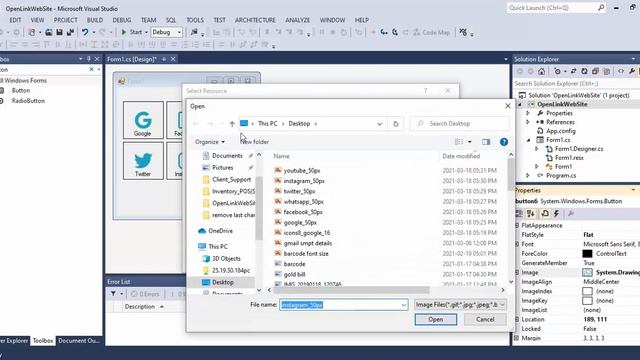Image resolution: width=640 pixels, height=360 pixels.
Task: Click the Home icon in Solution Explorer
Action: pos(541,71)
